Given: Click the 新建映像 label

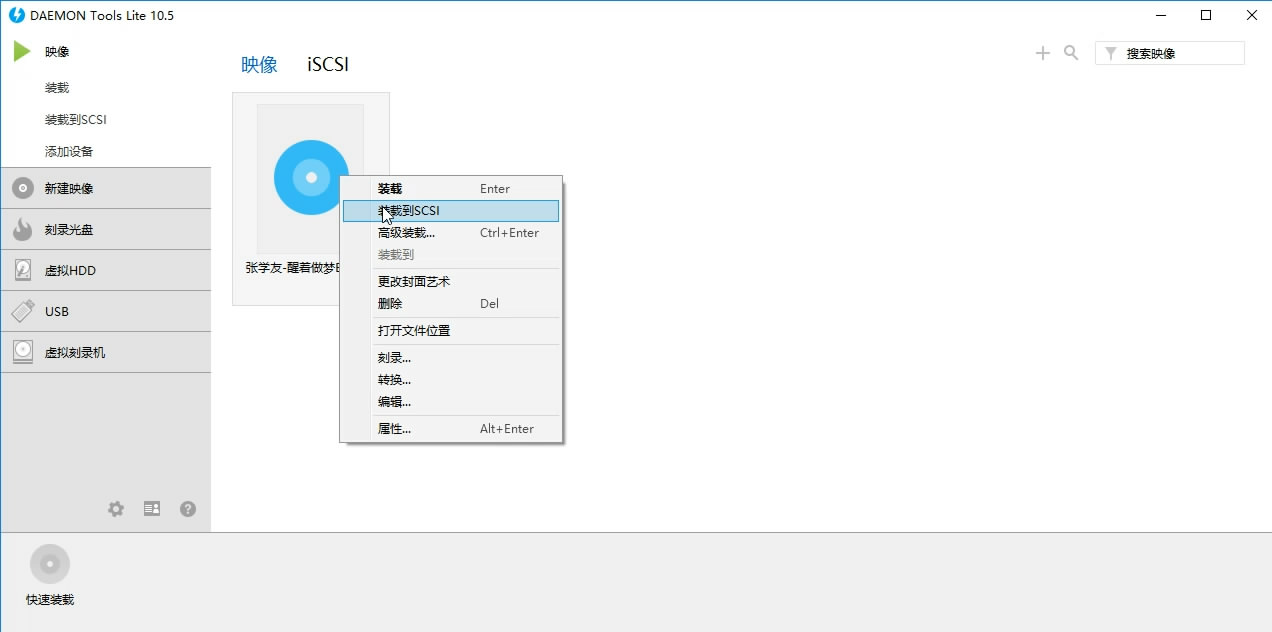Looking at the screenshot, I should pos(69,189).
